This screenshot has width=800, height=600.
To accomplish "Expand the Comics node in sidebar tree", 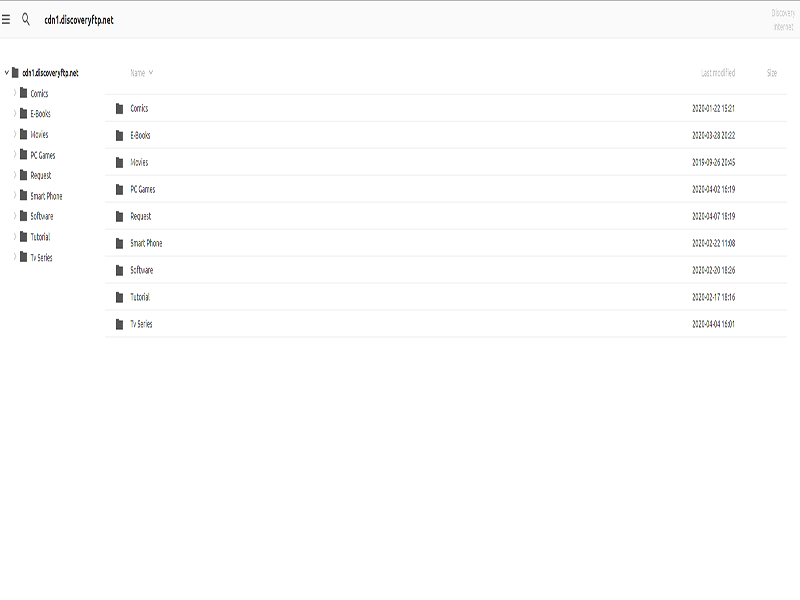I will 14,93.
